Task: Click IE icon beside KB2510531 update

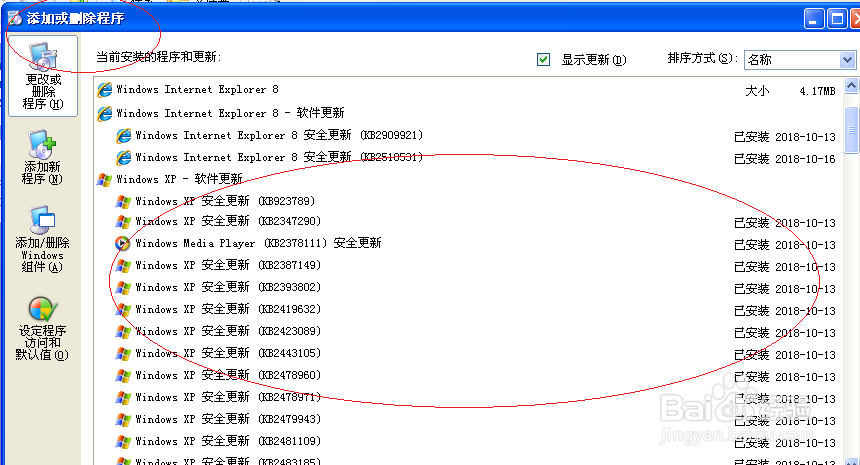Action: (x=124, y=157)
